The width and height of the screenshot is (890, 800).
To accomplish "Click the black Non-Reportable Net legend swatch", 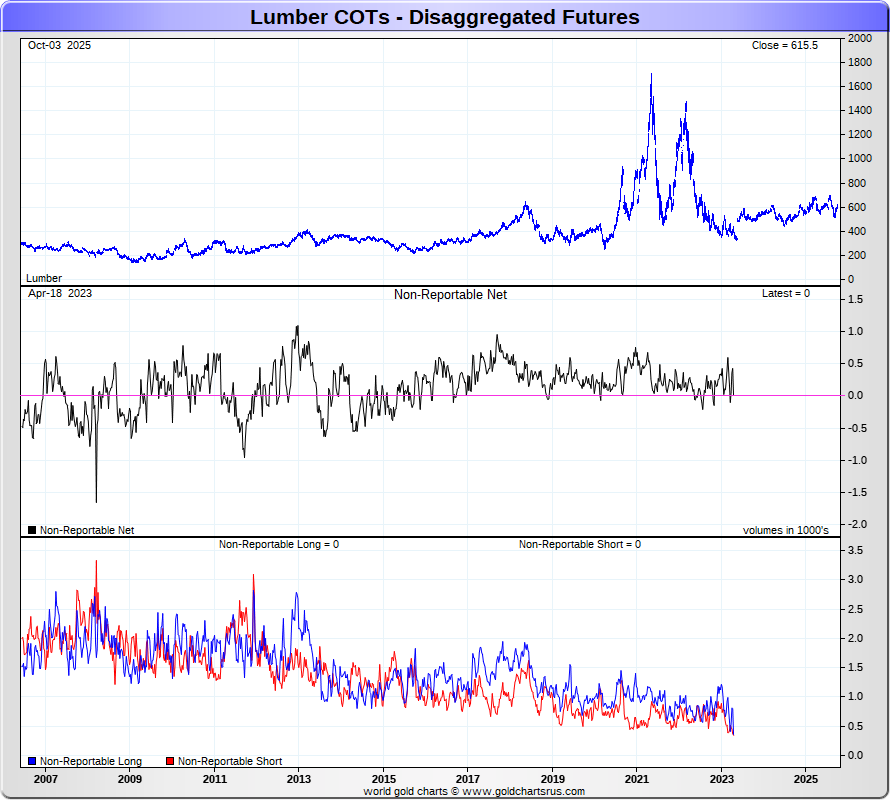I will tap(32, 530).
